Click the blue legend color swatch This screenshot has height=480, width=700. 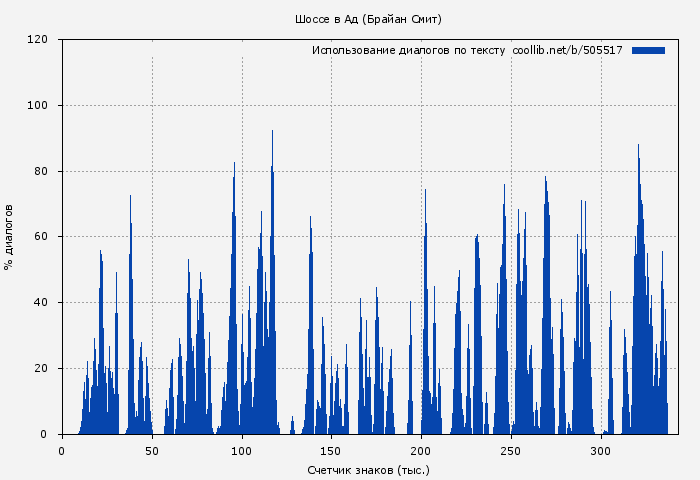coord(648,50)
